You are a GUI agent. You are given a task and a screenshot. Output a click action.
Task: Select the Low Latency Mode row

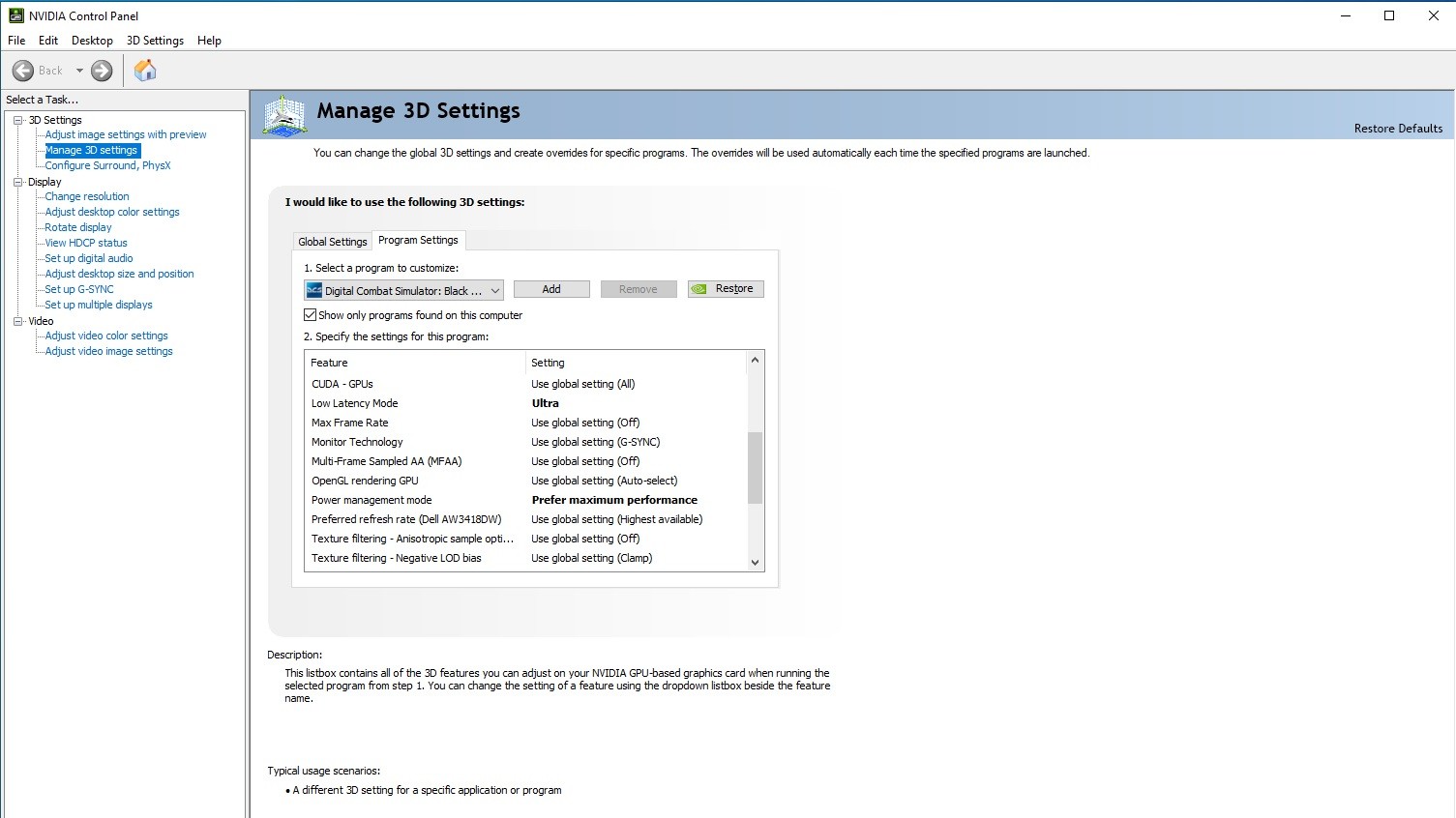(x=526, y=403)
